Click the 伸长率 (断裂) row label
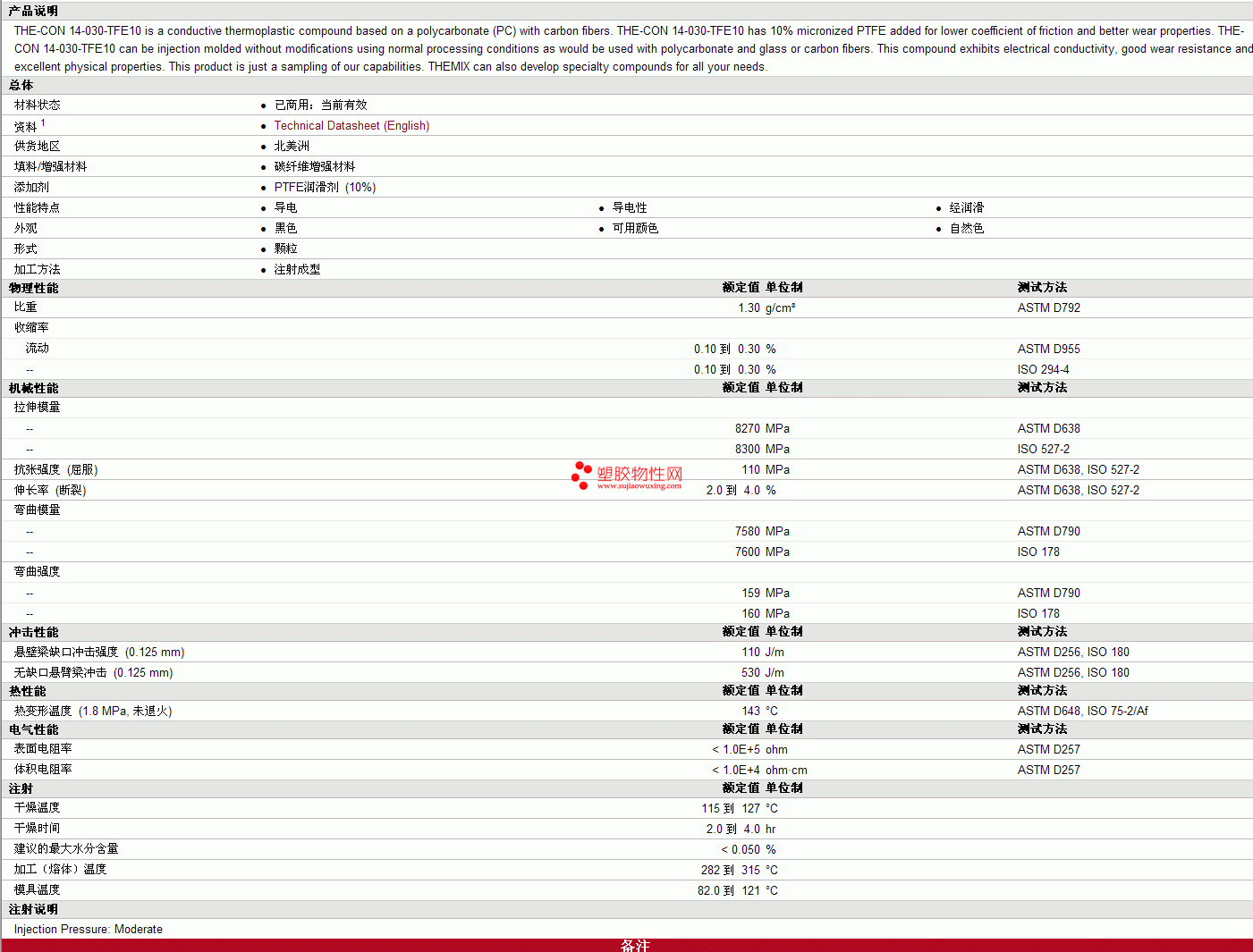1253x952 pixels. (50, 491)
